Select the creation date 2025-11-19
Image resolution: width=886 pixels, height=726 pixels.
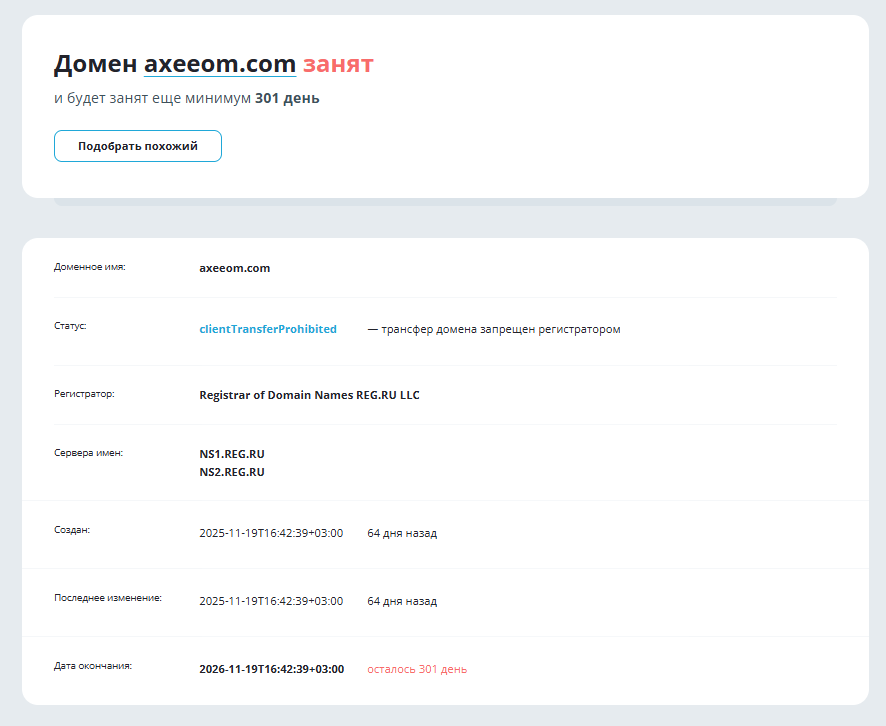tap(271, 533)
